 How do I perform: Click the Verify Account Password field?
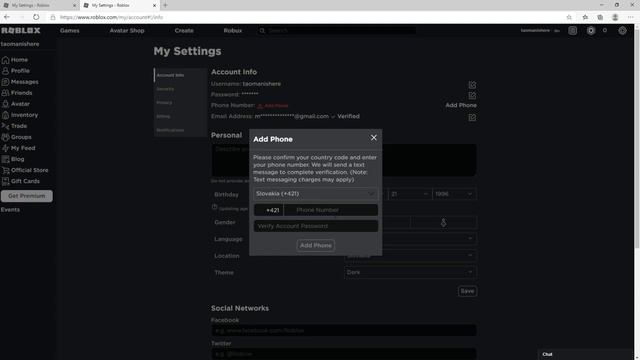(x=316, y=226)
